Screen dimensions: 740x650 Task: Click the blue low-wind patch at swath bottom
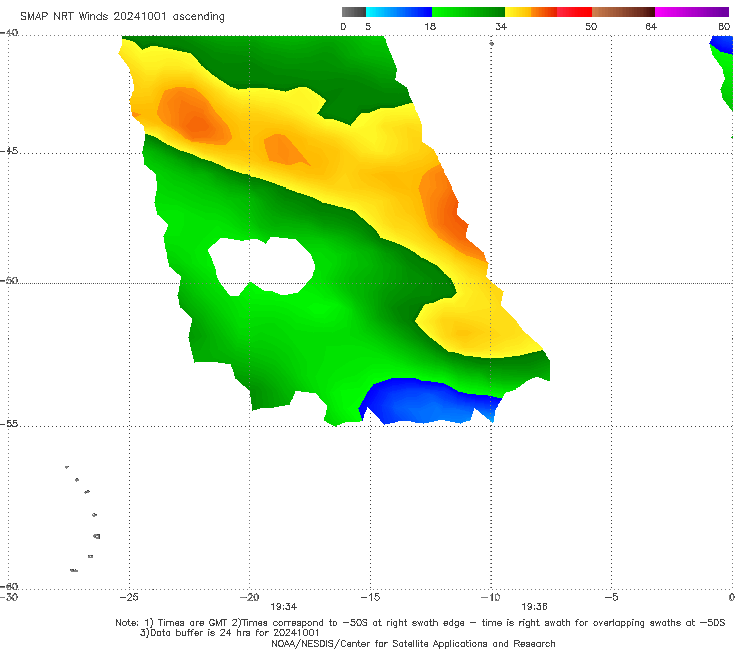429,401
